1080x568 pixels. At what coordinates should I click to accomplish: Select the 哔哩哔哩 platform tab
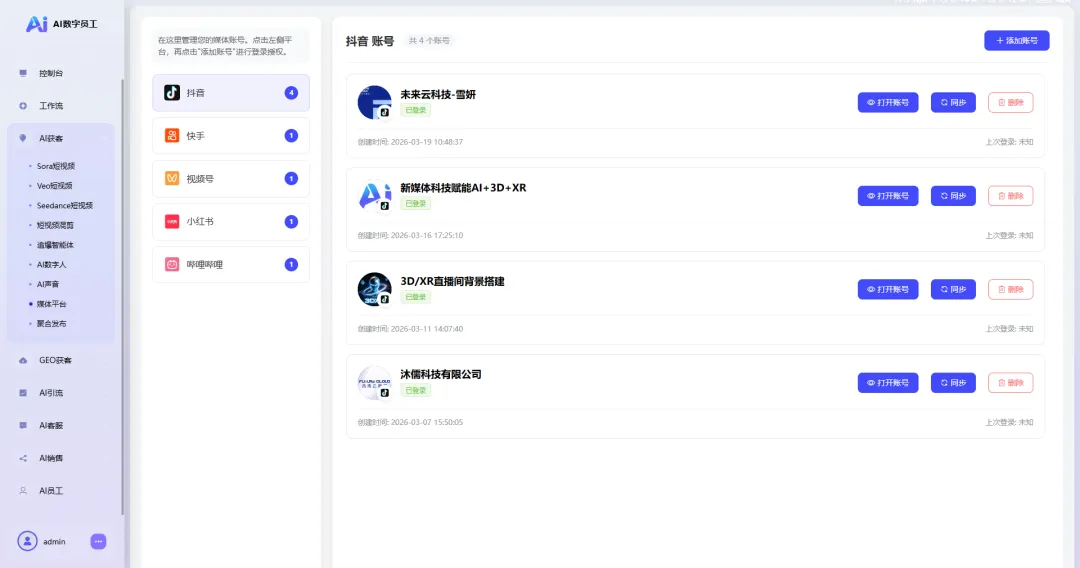[x=231, y=264]
